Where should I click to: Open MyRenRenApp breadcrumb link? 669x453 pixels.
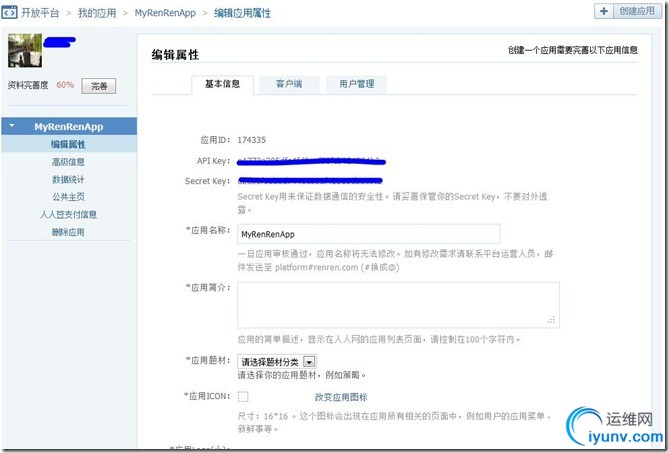tap(165, 13)
